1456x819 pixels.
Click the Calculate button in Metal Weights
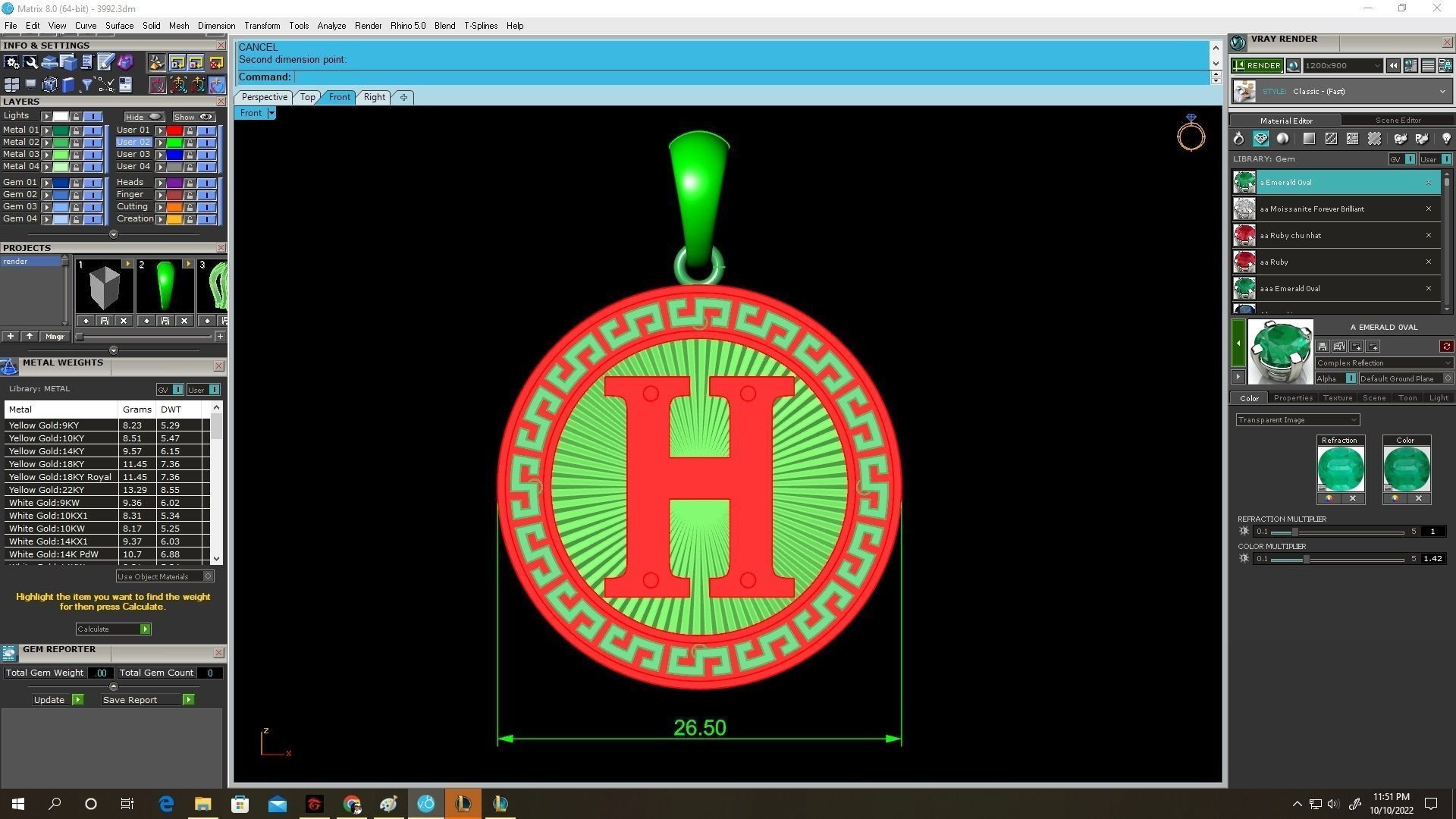coord(113,629)
